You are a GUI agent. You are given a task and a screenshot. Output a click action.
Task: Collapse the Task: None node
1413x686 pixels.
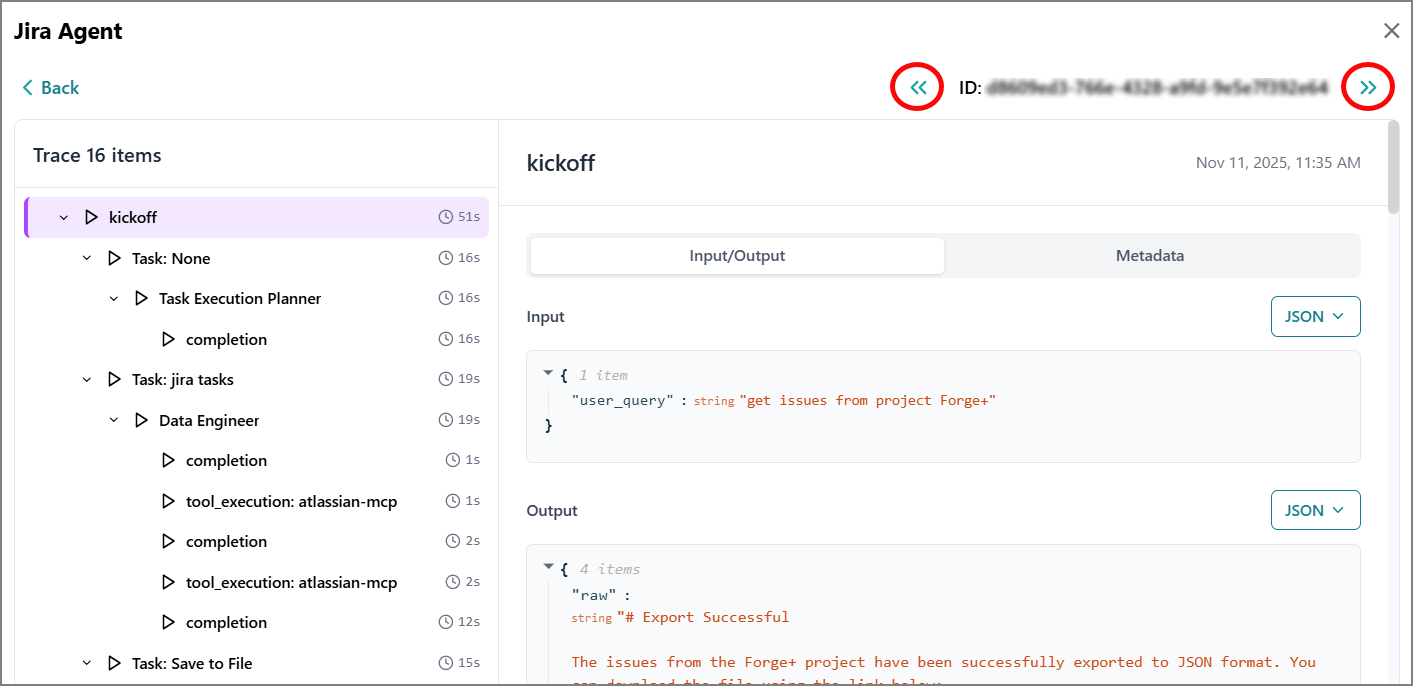coord(87,258)
